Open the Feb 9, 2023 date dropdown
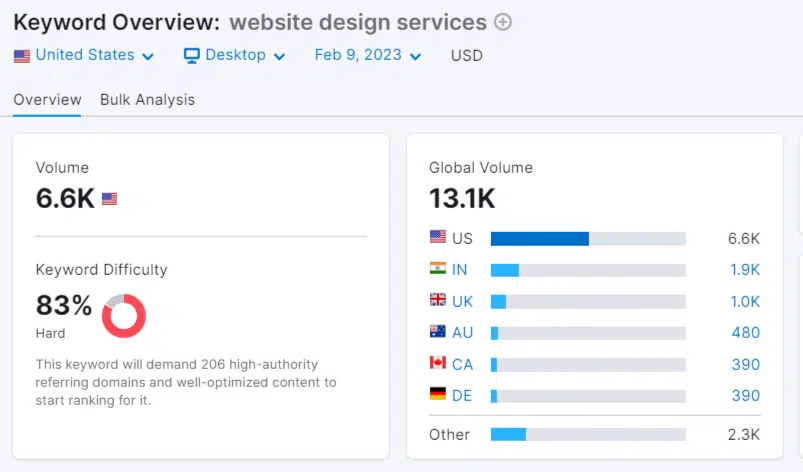The image size is (803, 472). 368,56
